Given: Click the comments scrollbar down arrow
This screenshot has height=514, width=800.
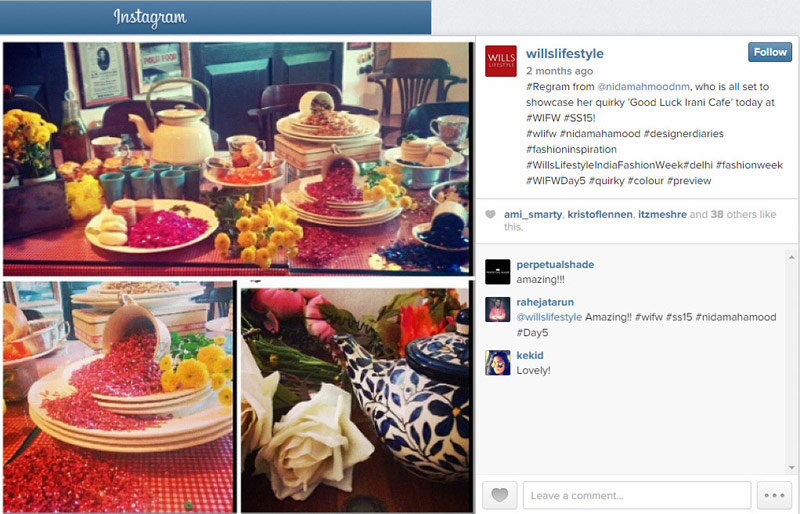Looking at the screenshot, I should pyautogui.click(x=791, y=468).
